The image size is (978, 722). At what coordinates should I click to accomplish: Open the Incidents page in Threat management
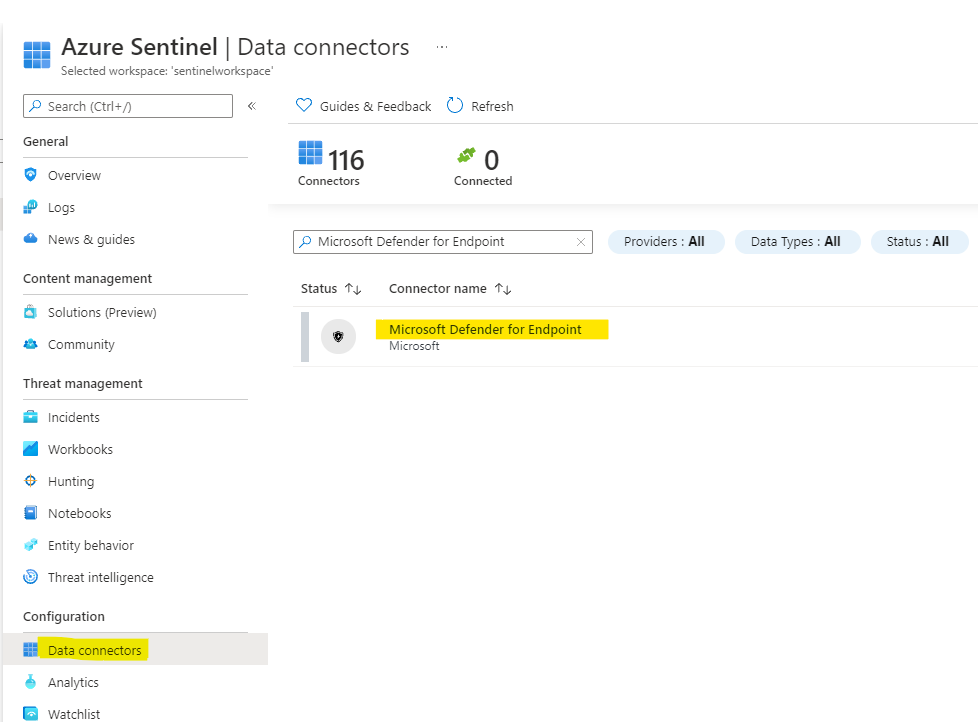pyautogui.click(x=71, y=417)
